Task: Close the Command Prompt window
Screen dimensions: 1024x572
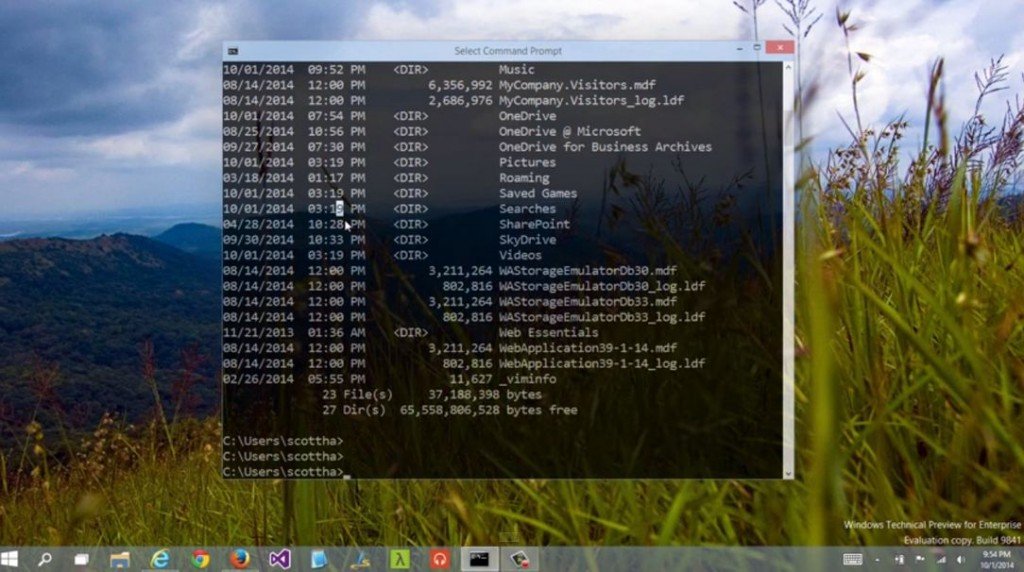Action: pos(782,48)
